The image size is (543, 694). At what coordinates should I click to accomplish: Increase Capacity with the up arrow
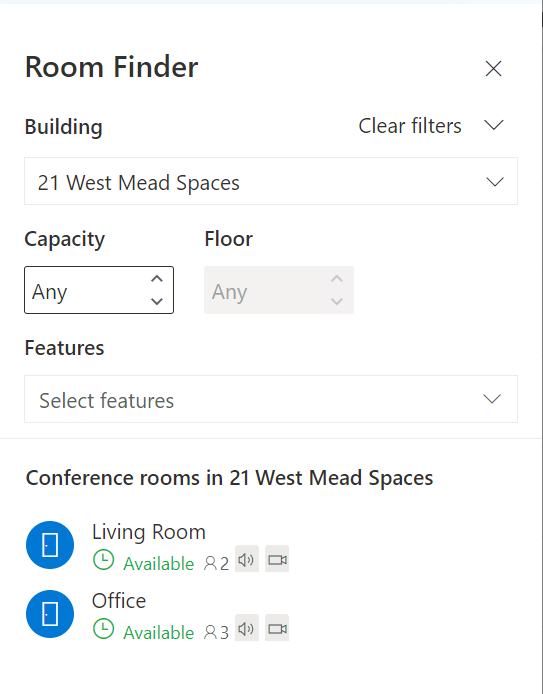157,279
